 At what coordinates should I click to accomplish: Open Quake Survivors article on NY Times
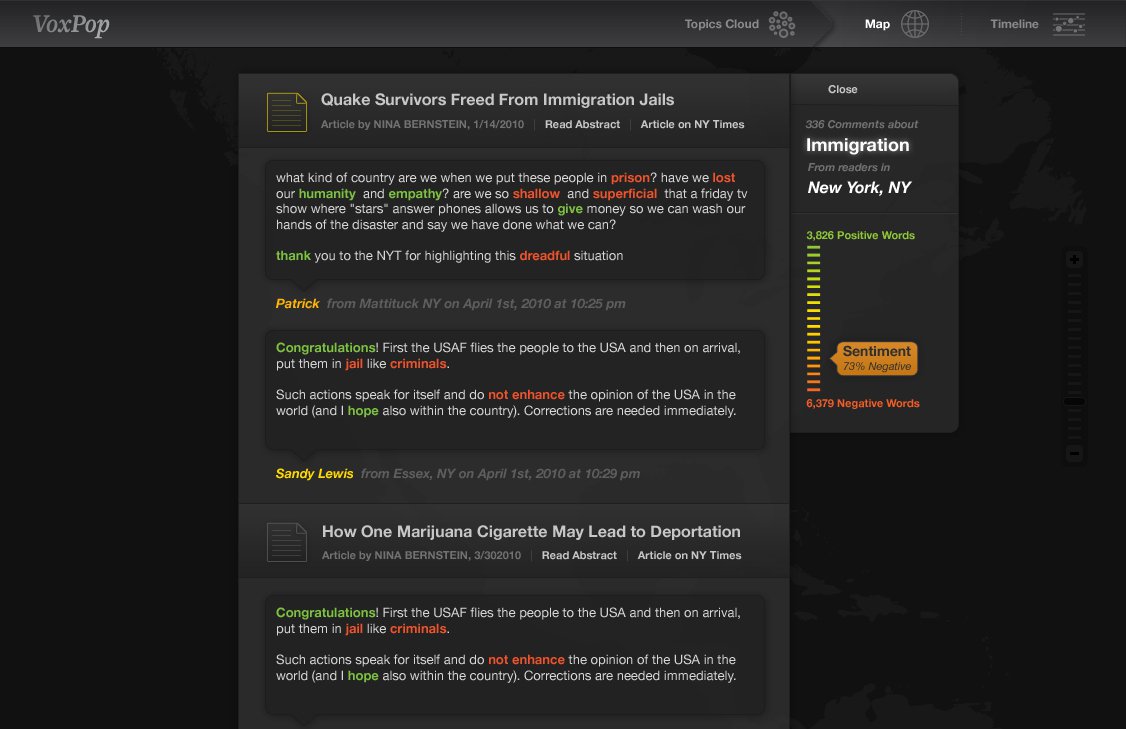click(693, 124)
